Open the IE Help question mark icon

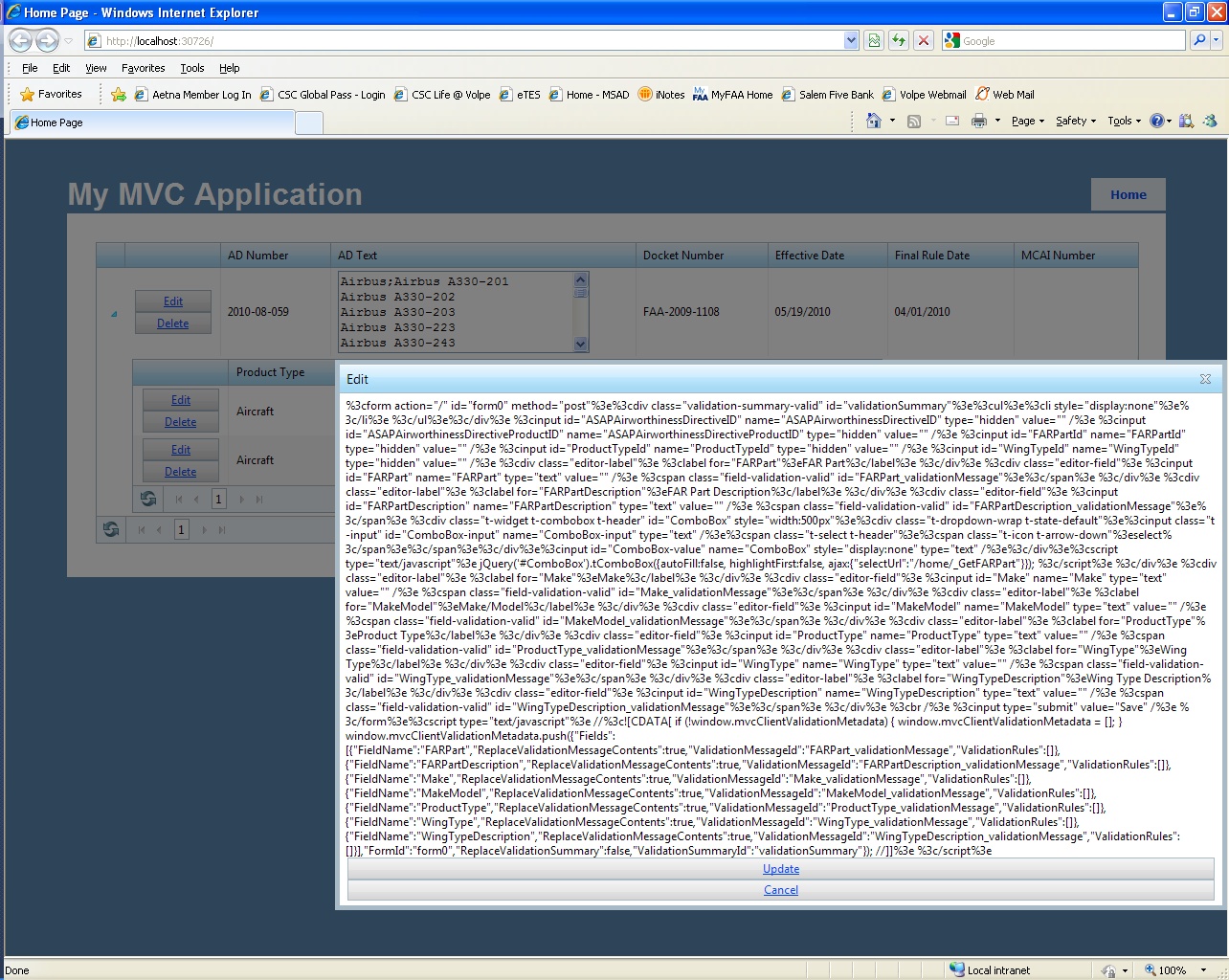[x=1156, y=121]
